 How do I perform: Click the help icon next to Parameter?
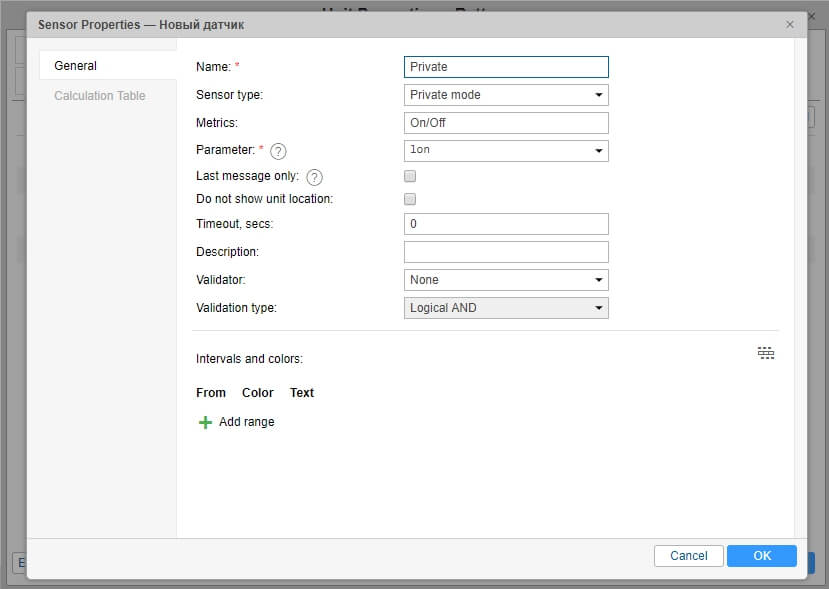[x=279, y=151]
